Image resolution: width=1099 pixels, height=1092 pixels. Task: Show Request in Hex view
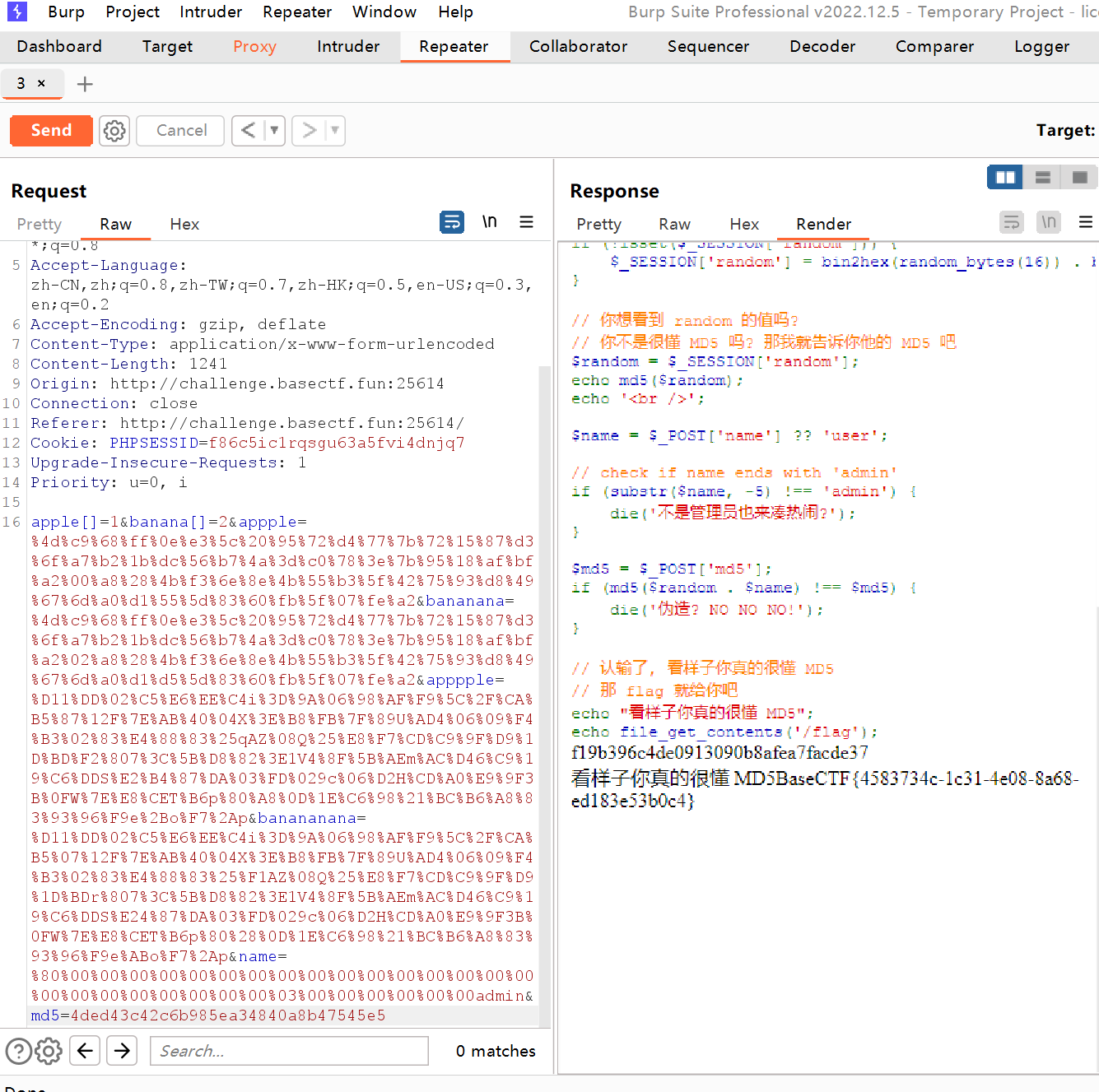[x=184, y=224]
